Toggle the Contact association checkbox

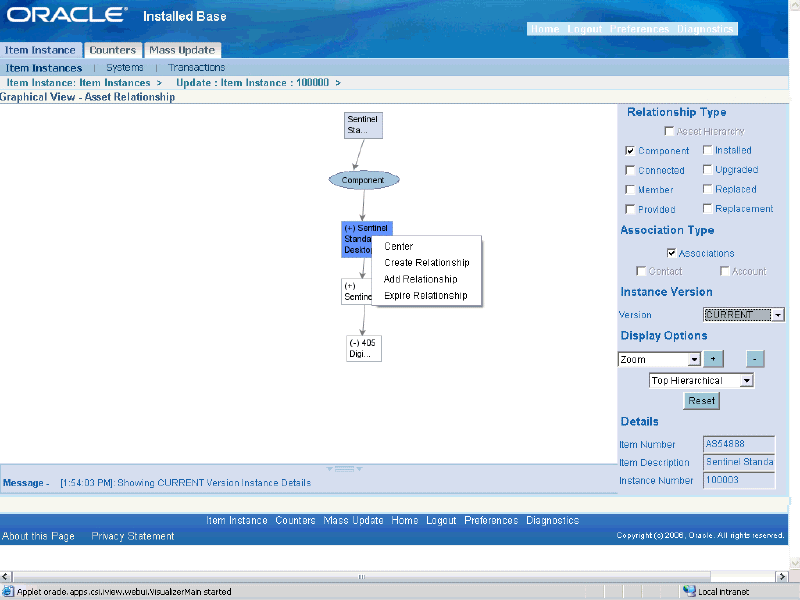click(x=641, y=271)
